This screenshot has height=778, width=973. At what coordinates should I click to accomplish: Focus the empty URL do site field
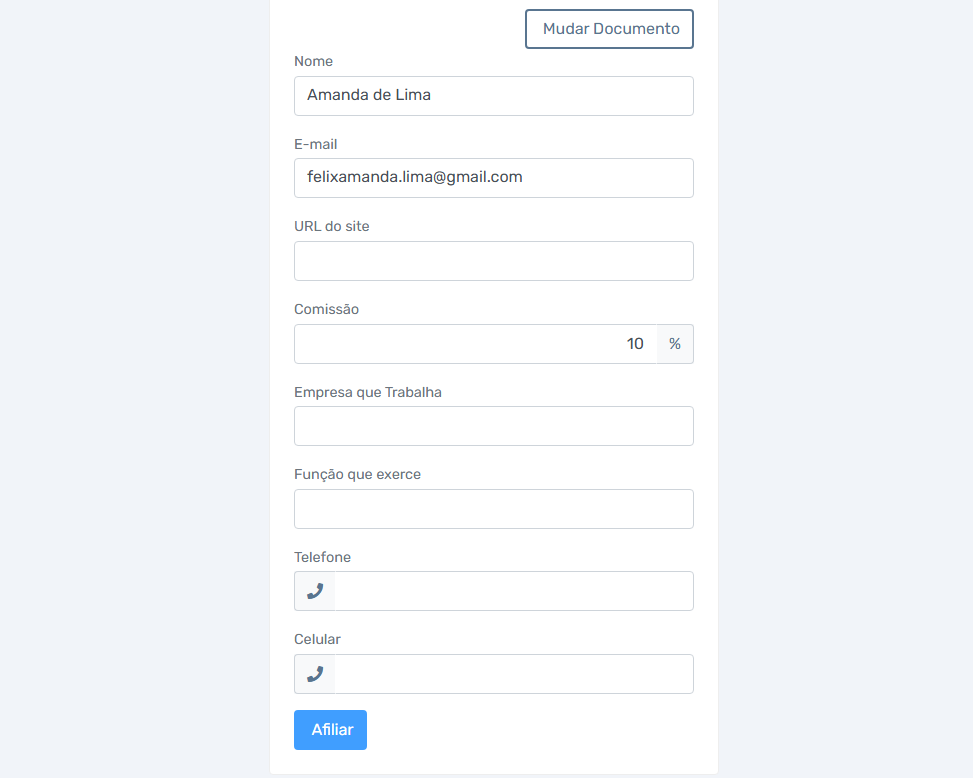click(x=493, y=261)
